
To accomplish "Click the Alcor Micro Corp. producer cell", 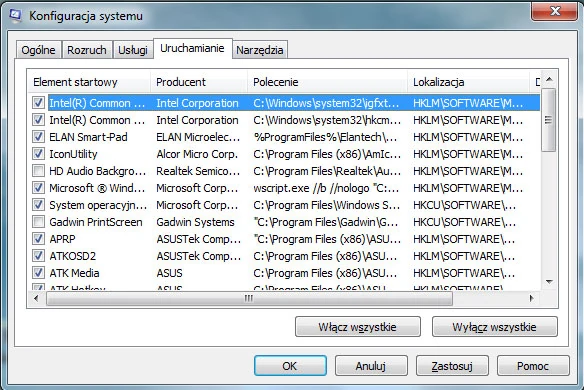I will pyautogui.click(x=197, y=154).
